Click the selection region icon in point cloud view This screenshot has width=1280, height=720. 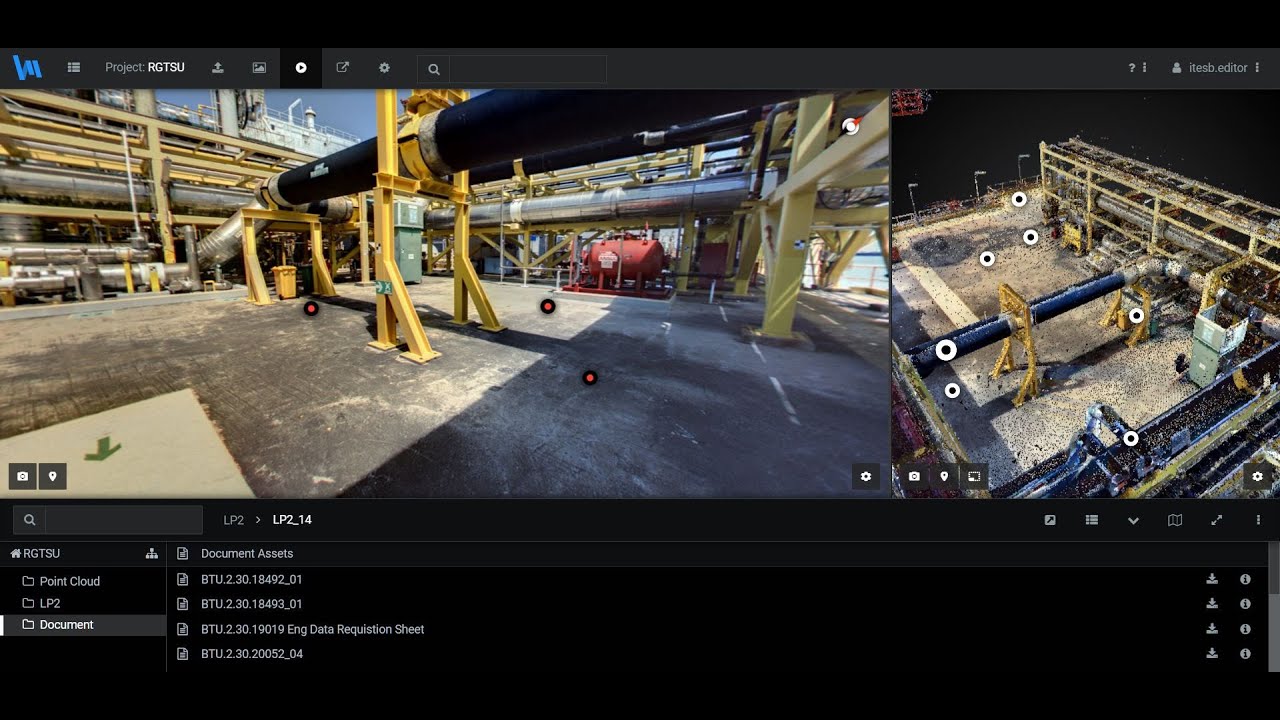point(974,476)
